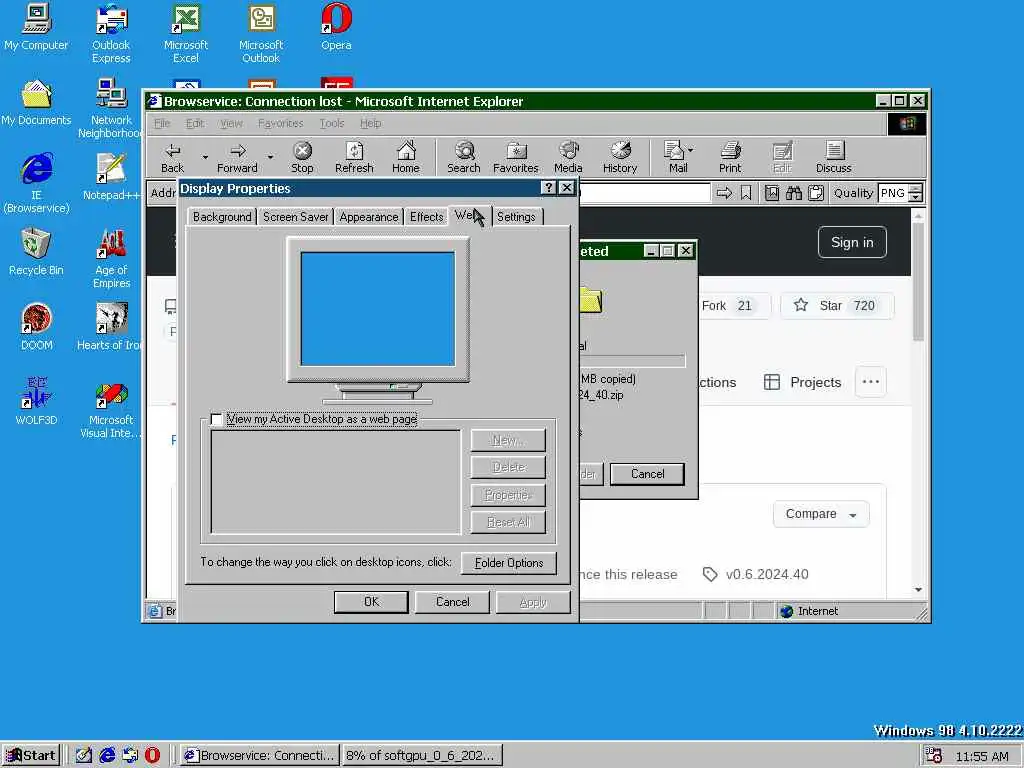Switch to the Settings tab
Viewport: 1024px width, 768px height.
click(516, 217)
